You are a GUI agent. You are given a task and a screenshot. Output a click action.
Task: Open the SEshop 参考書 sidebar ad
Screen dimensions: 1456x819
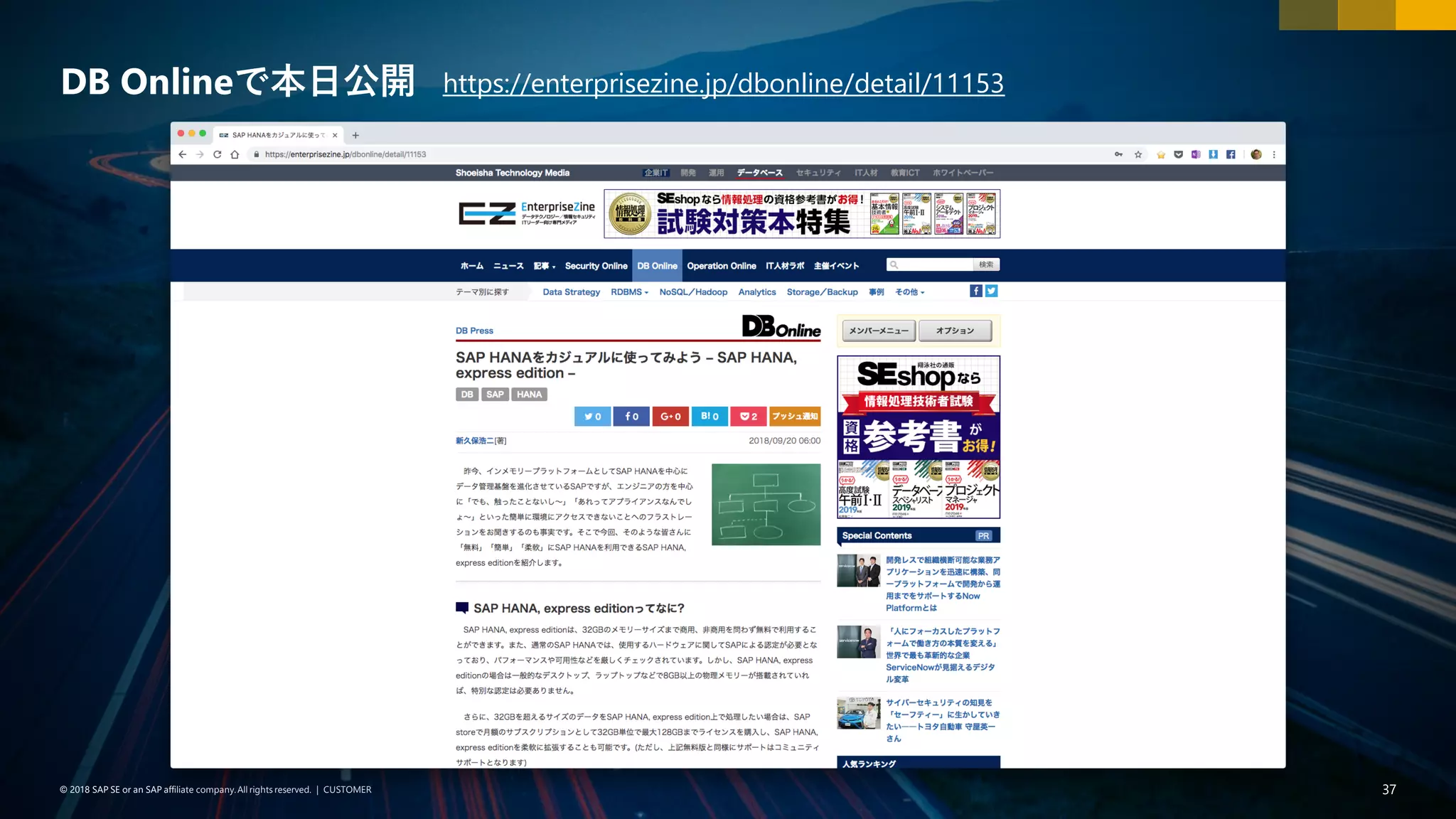pyautogui.click(x=919, y=437)
